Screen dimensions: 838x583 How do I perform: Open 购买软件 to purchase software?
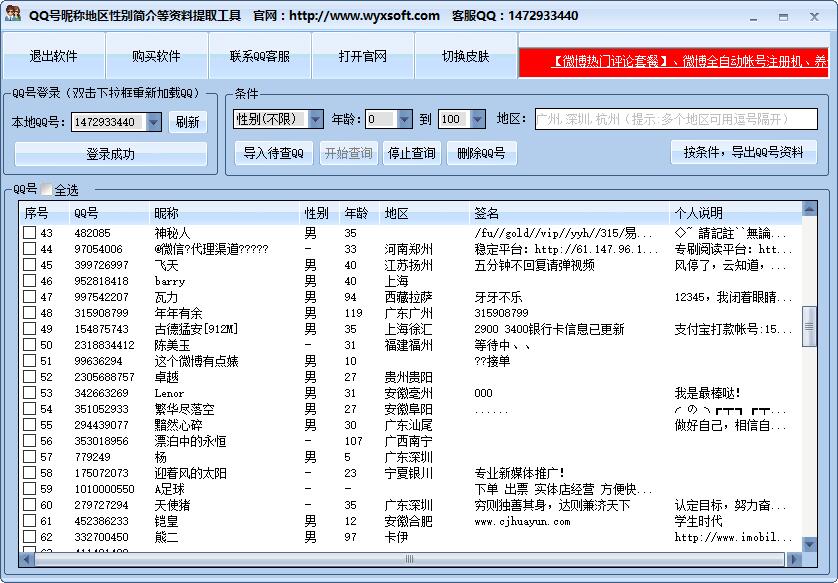157,56
